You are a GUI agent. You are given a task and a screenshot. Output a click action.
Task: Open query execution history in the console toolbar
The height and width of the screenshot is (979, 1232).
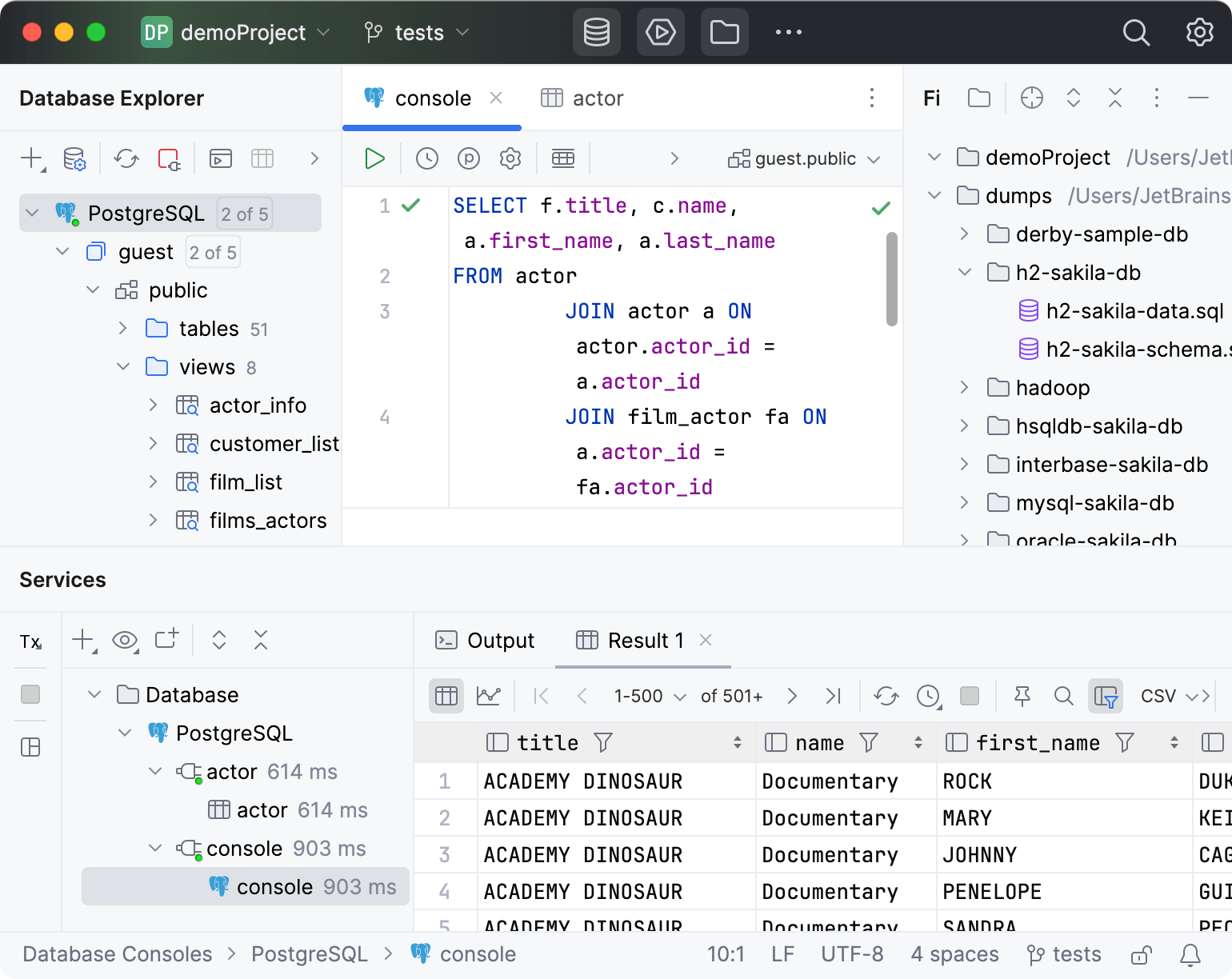coord(426,158)
